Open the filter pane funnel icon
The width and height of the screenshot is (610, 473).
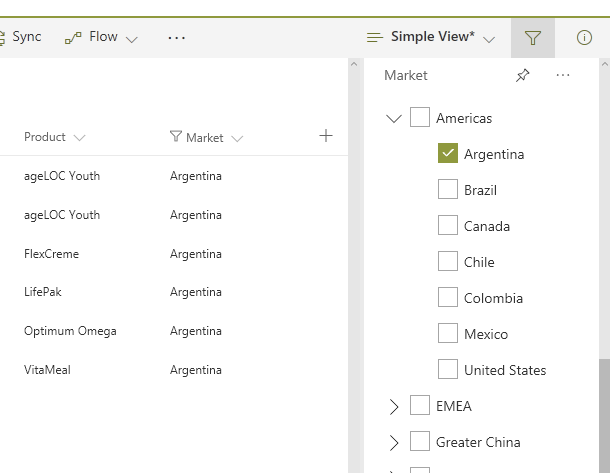(533, 38)
